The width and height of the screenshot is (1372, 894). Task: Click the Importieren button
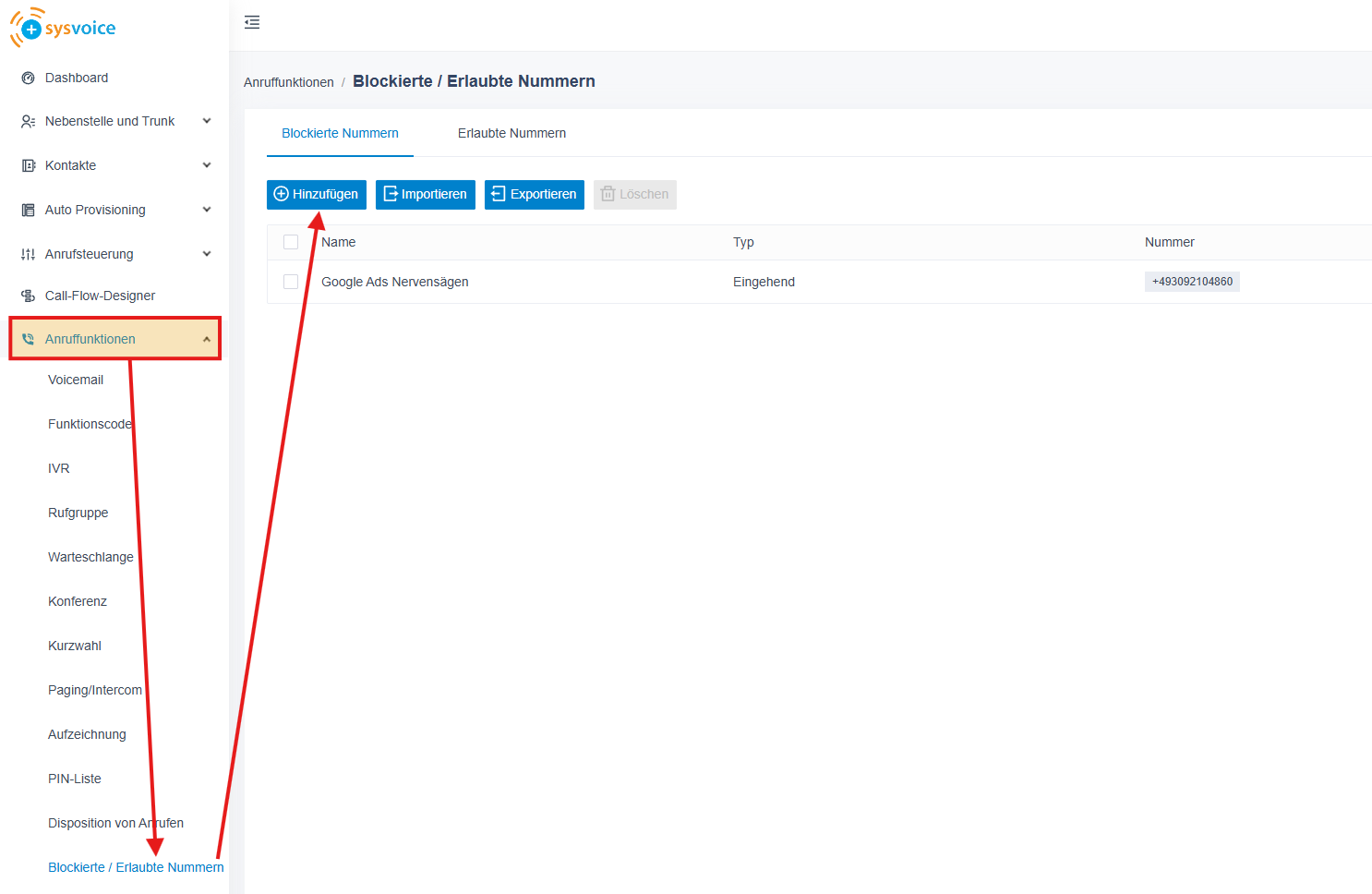point(425,195)
